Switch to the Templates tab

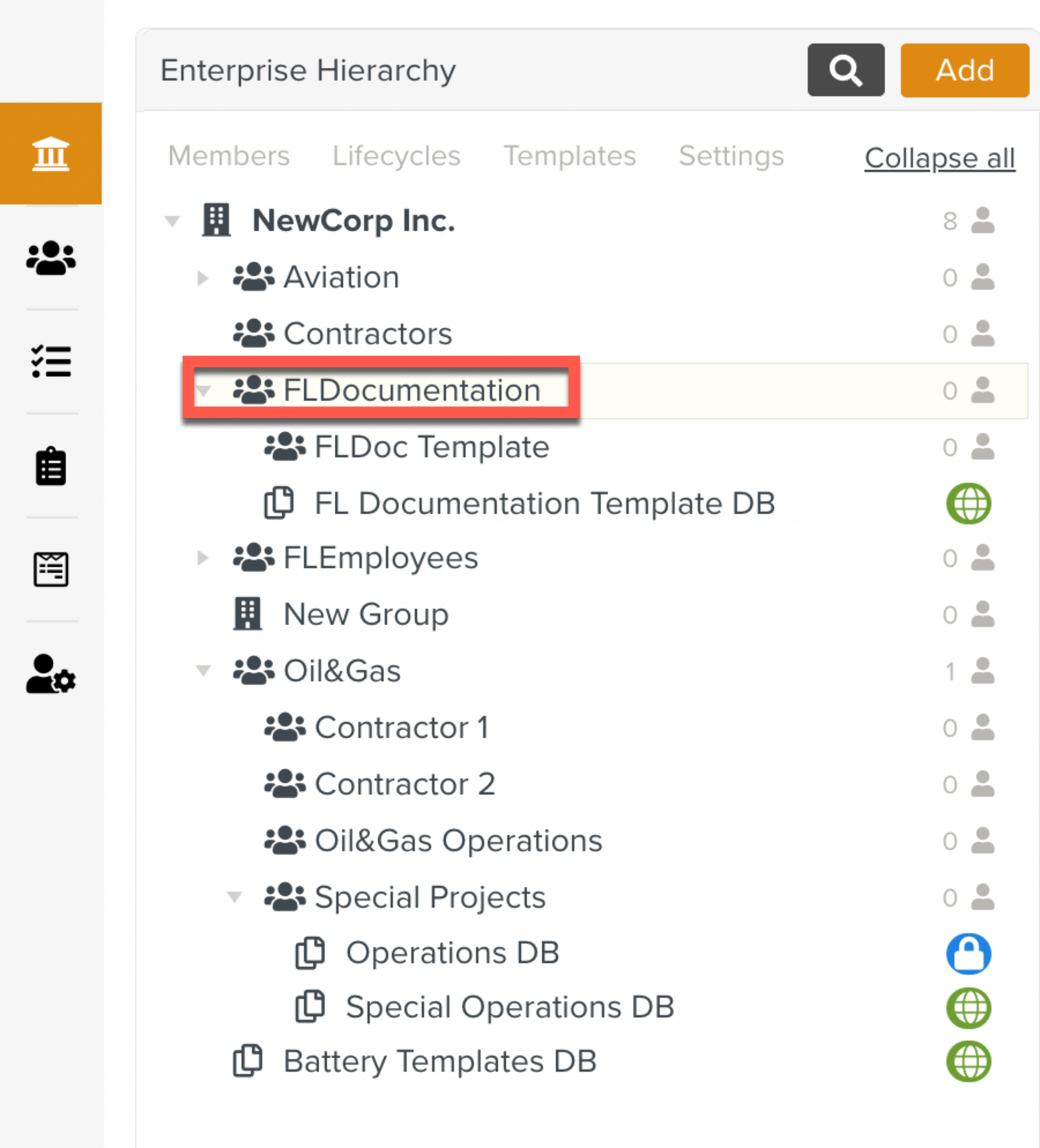[x=569, y=156]
